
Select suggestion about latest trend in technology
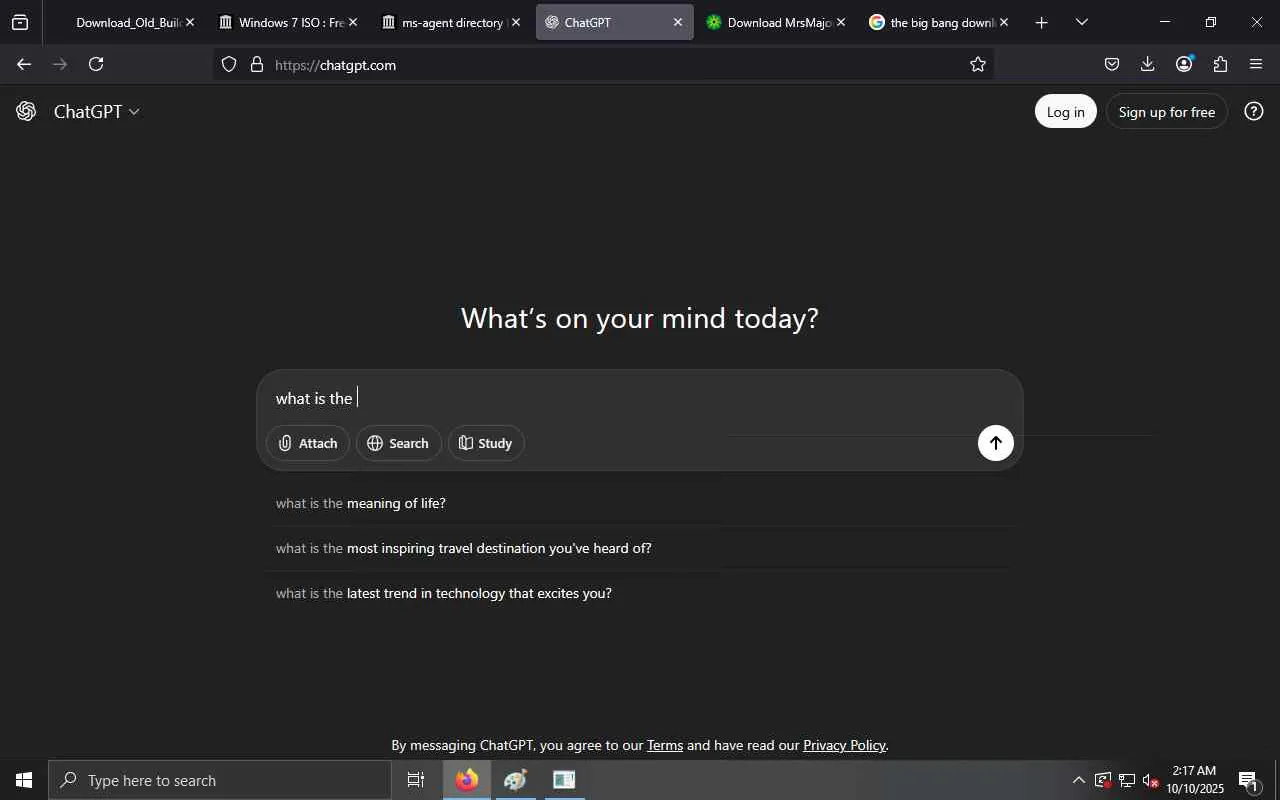pos(640,593)
